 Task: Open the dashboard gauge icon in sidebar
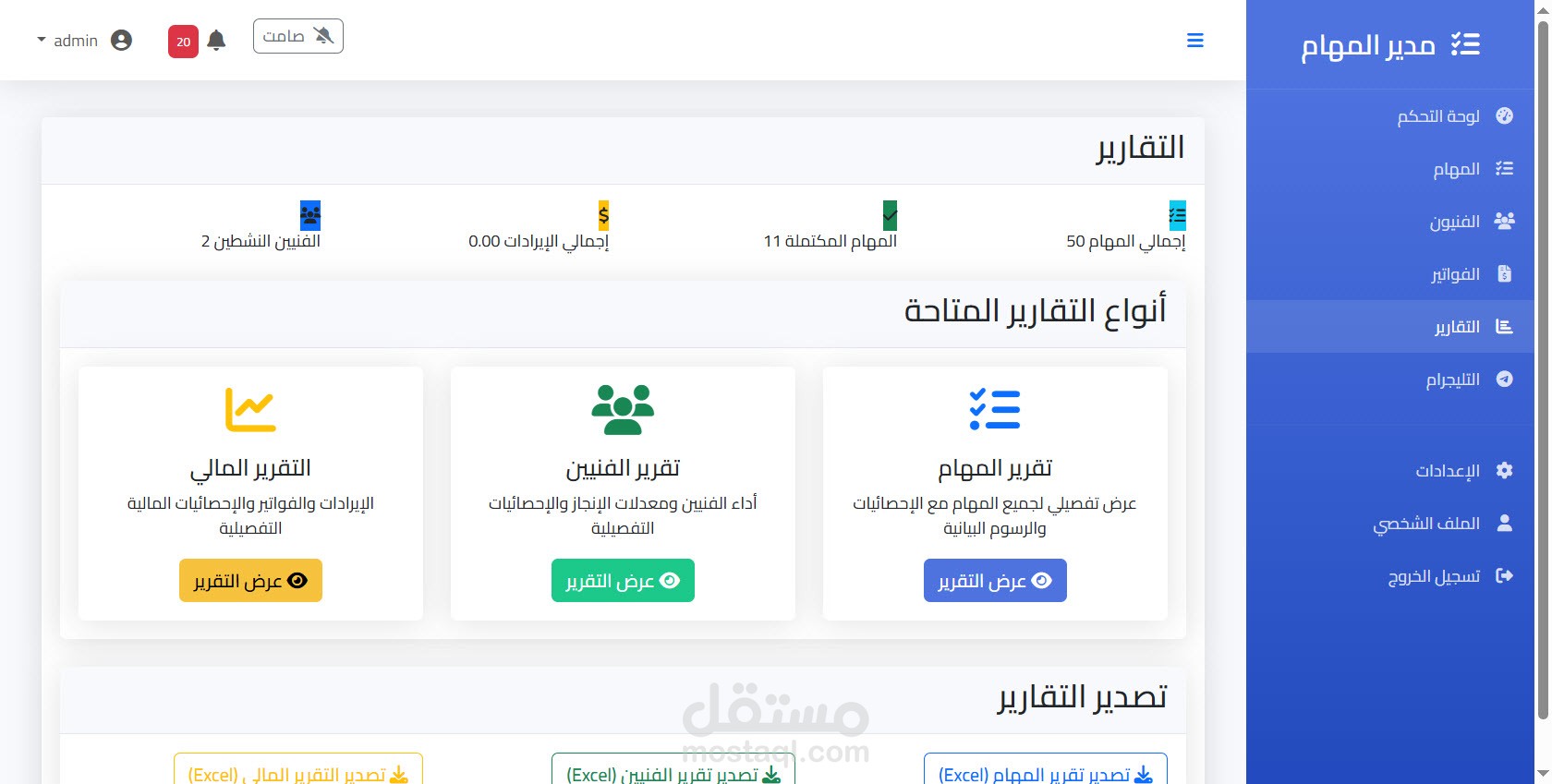[1504, 115]
